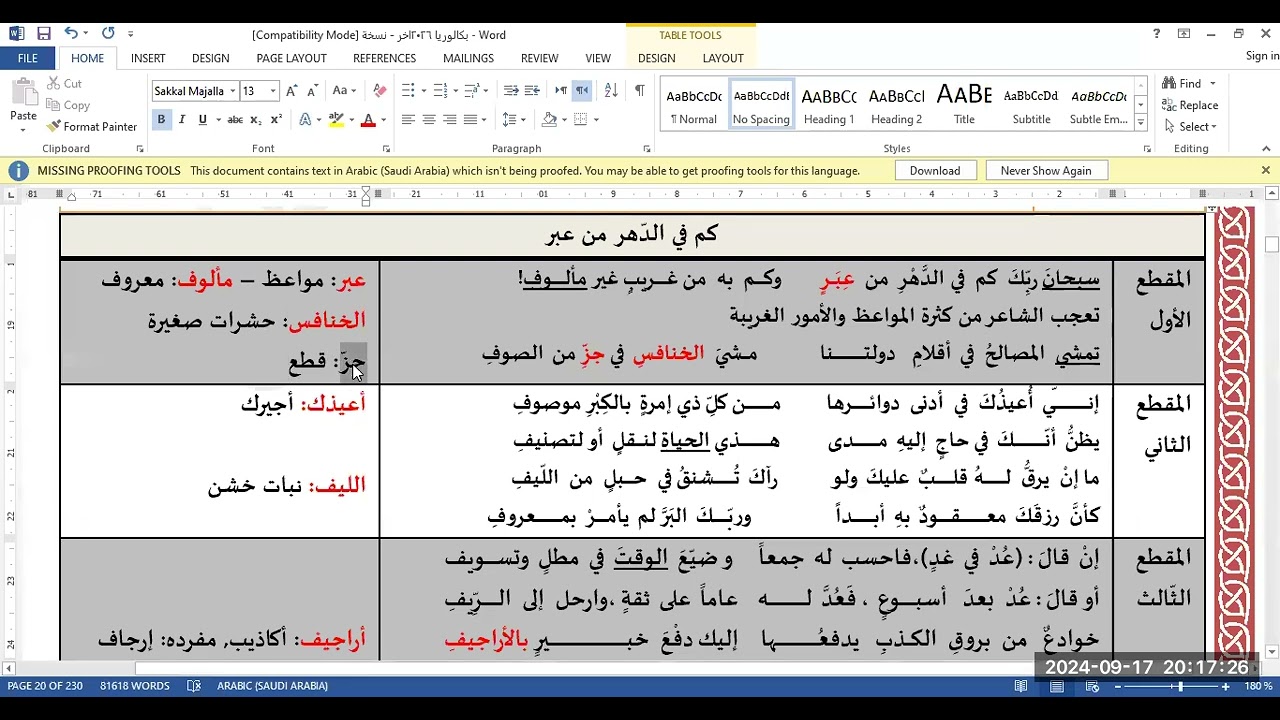This screenshot has width=1280, height=720.
Task: Toggle Show/Hide paragraph marks
Action: 640,91
